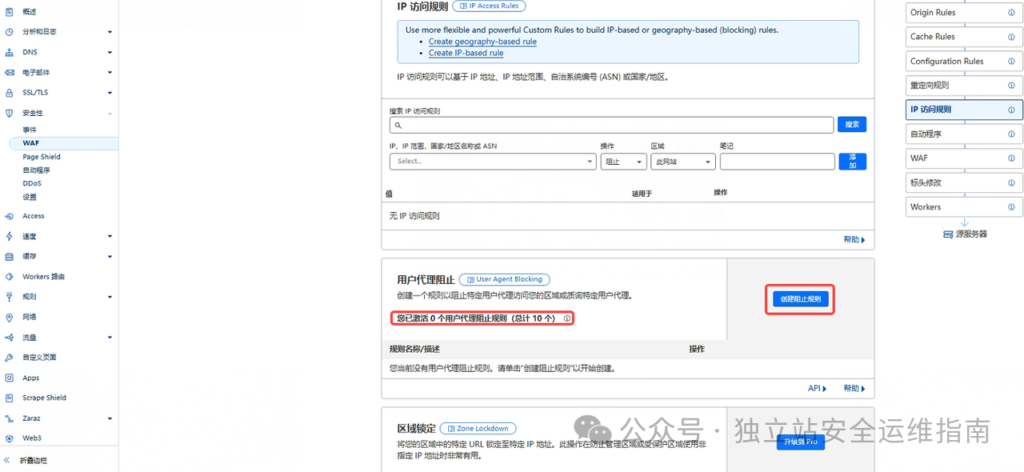The height and width of the screenshot is (472, 1024).
Task: Open the 帮助 link under the IP rules table
Action: [x=854, y=240]
